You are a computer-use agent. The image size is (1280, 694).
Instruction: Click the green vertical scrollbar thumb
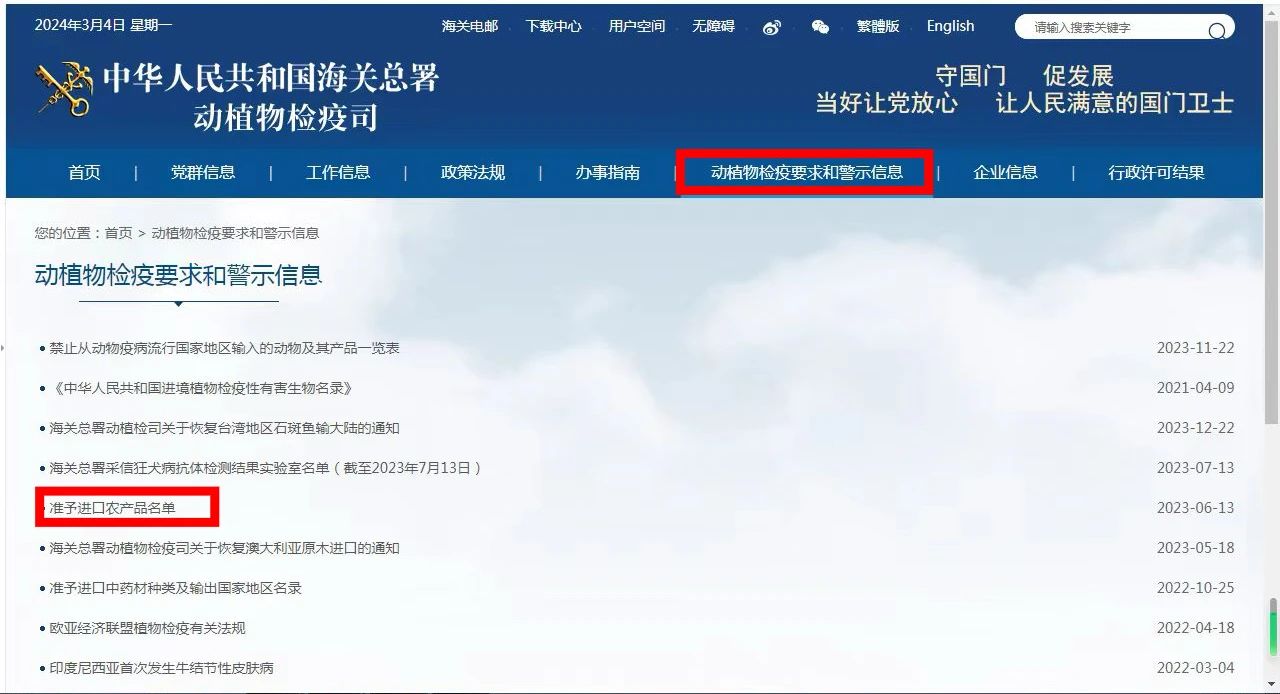(1272, 632)
